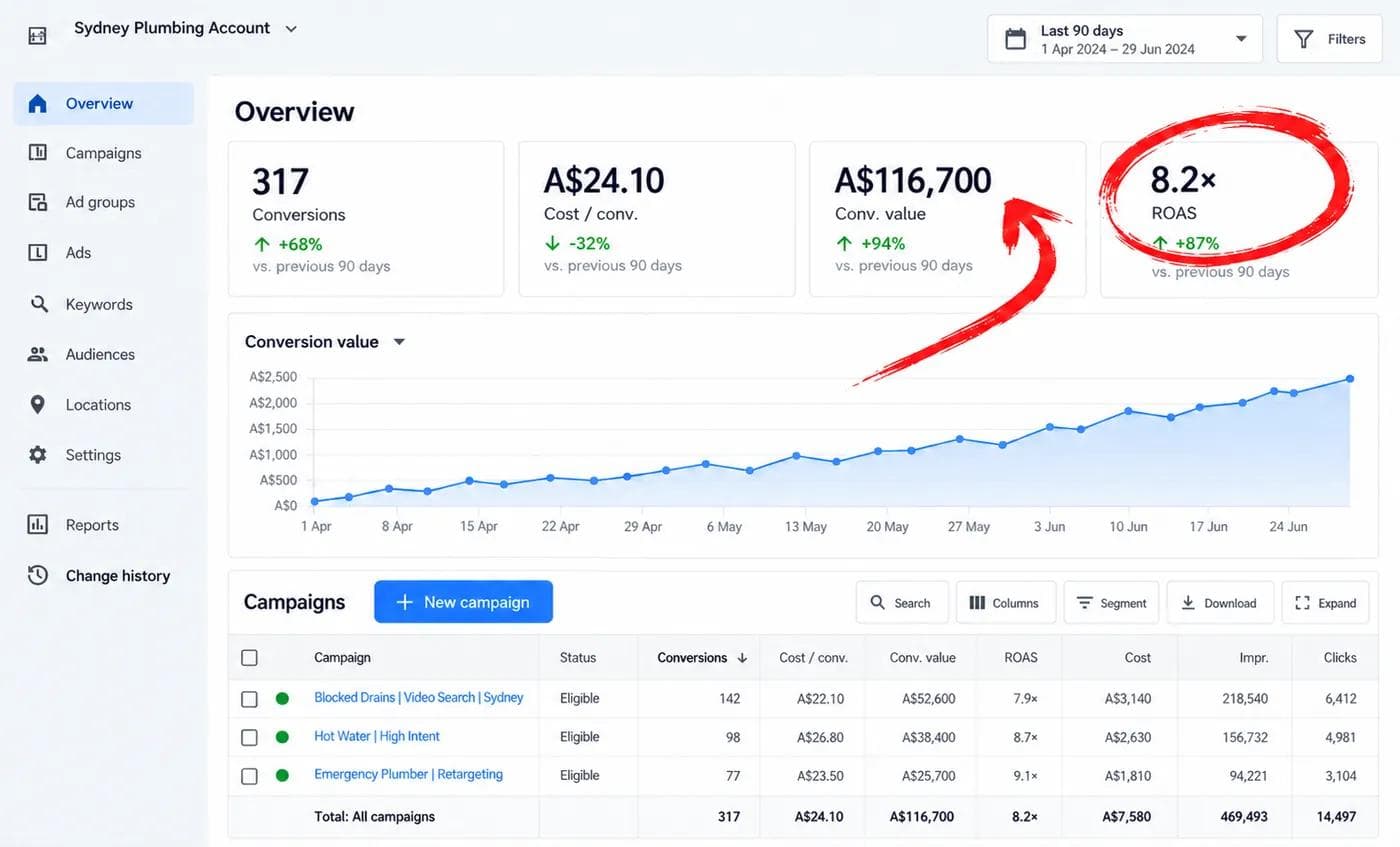Open Blocked Drains | Video Search | Sydney link
Viewport: 1400px width, 847px height.
tap(419, 697)
